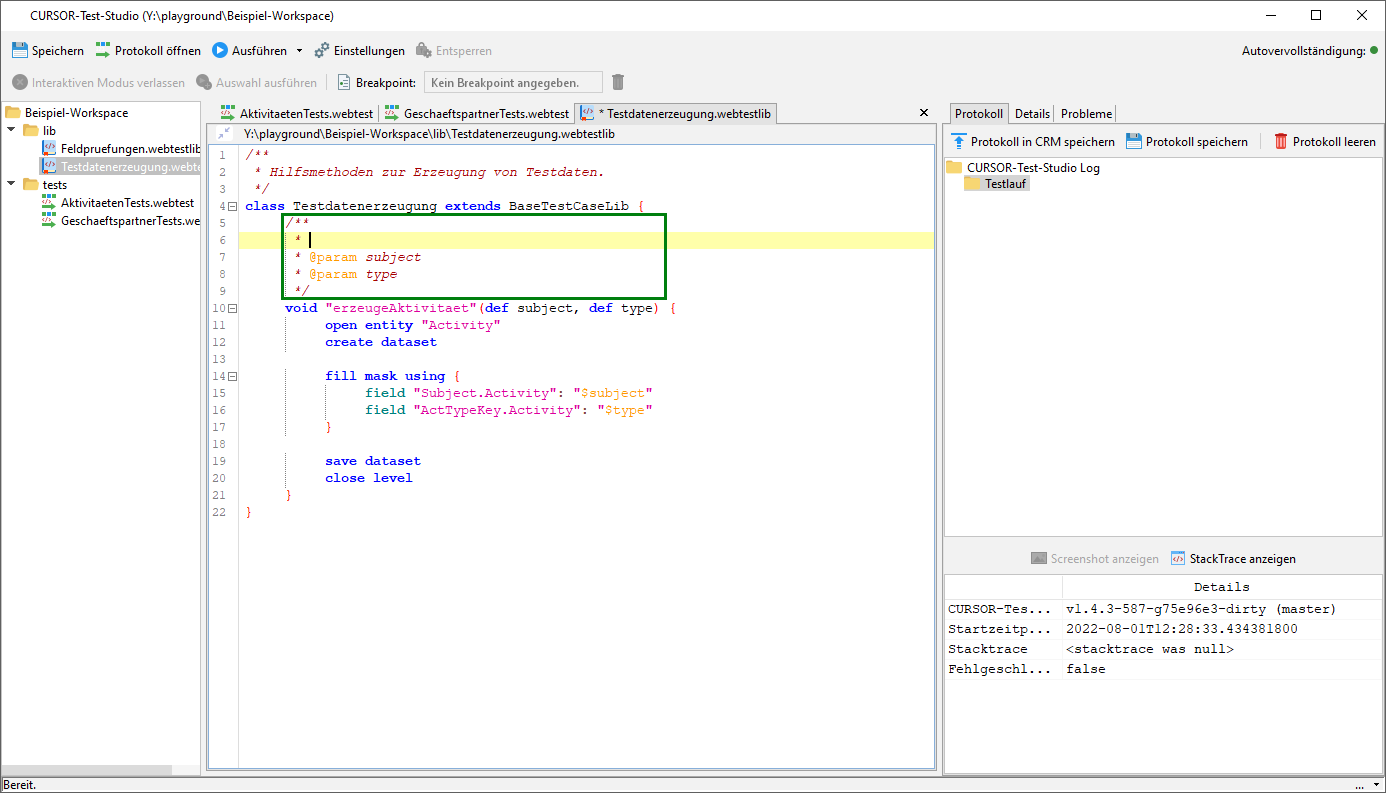Screen dimensions: 1386x793
Task: Toggle the editor maximize arrows icon
Action: click(224, 133)
